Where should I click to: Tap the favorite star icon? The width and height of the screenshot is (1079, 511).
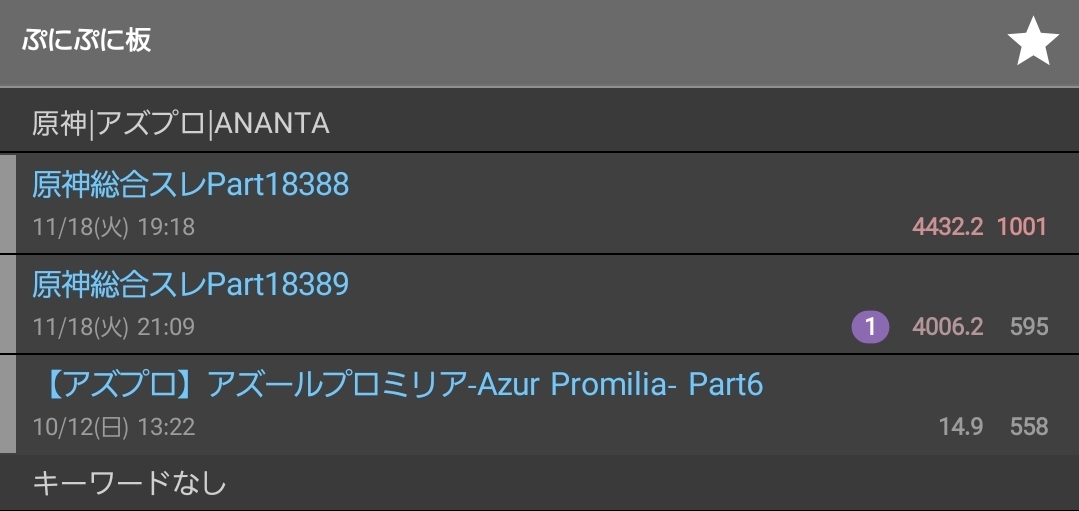pyautogui.click(x=1032, y=44)
